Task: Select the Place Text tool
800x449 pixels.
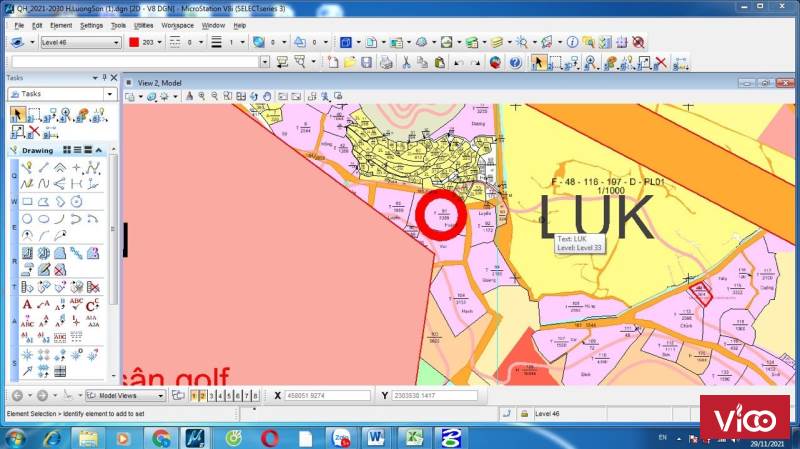Action: (28, 303)
